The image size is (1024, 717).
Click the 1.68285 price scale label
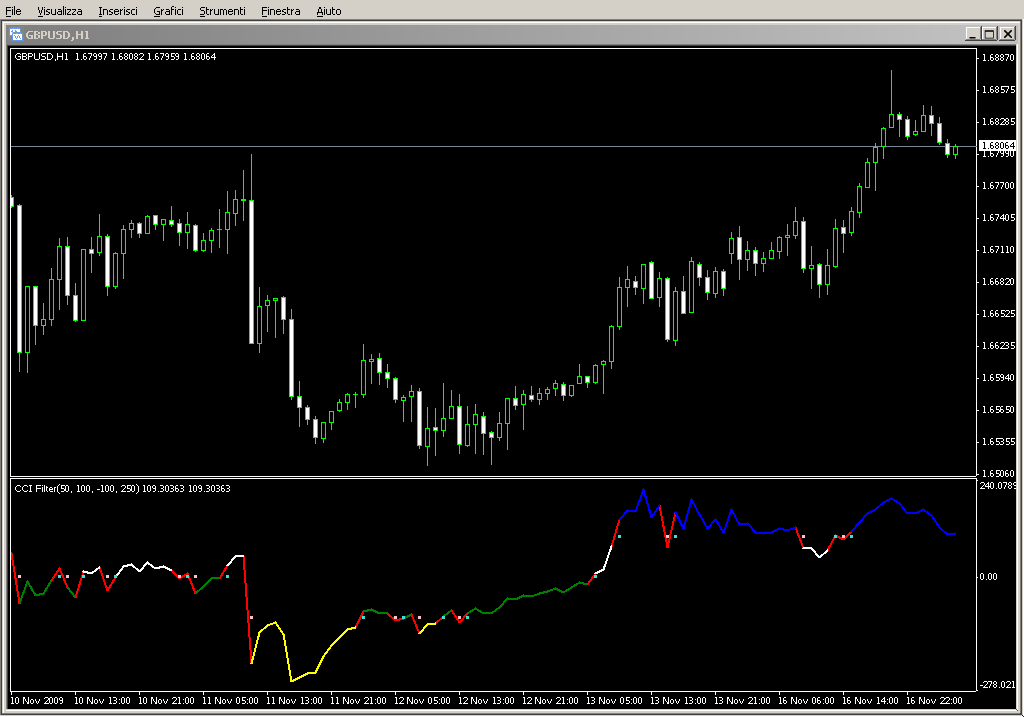pos(998,121)
